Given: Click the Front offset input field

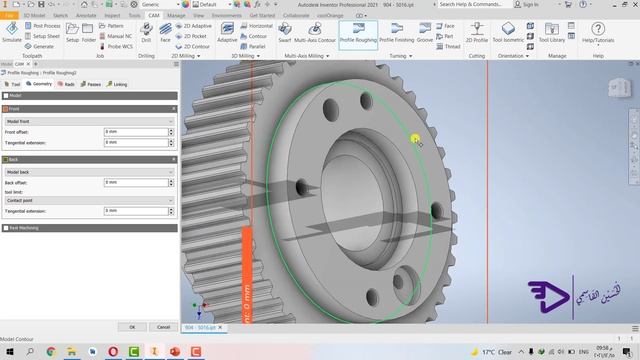Looking at the screenshot, I should tap(136, 132).
